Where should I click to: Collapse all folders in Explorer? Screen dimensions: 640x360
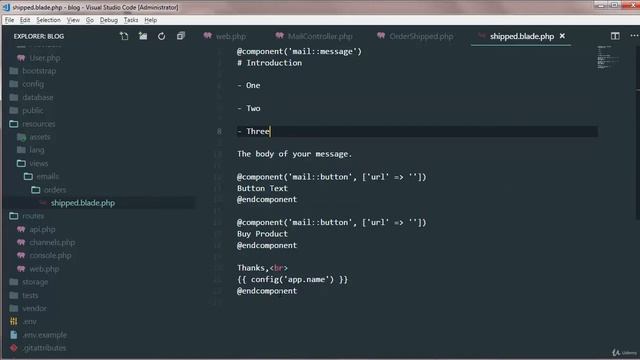pyautogui.click(x=180, y=36)
